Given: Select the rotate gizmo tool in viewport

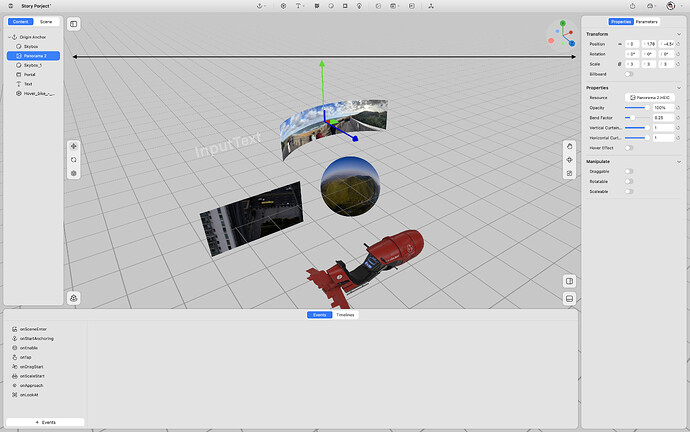Looking at the screenshot, I should click(73, 159).
